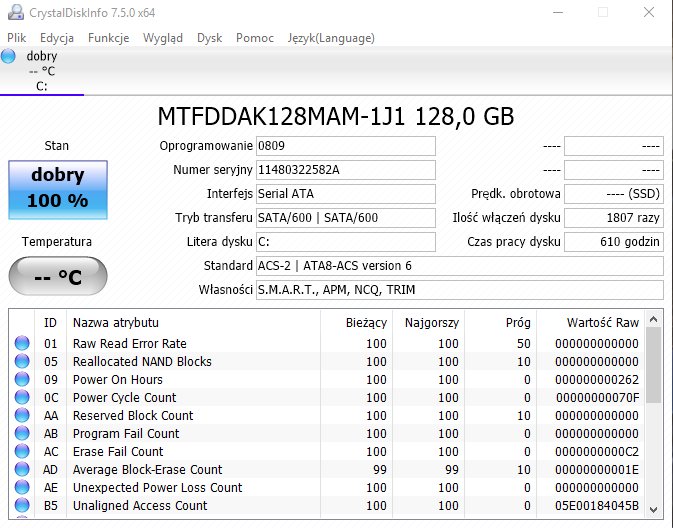Click the ID column header
This screenshot has height=528, width=673.
[50, 322]
